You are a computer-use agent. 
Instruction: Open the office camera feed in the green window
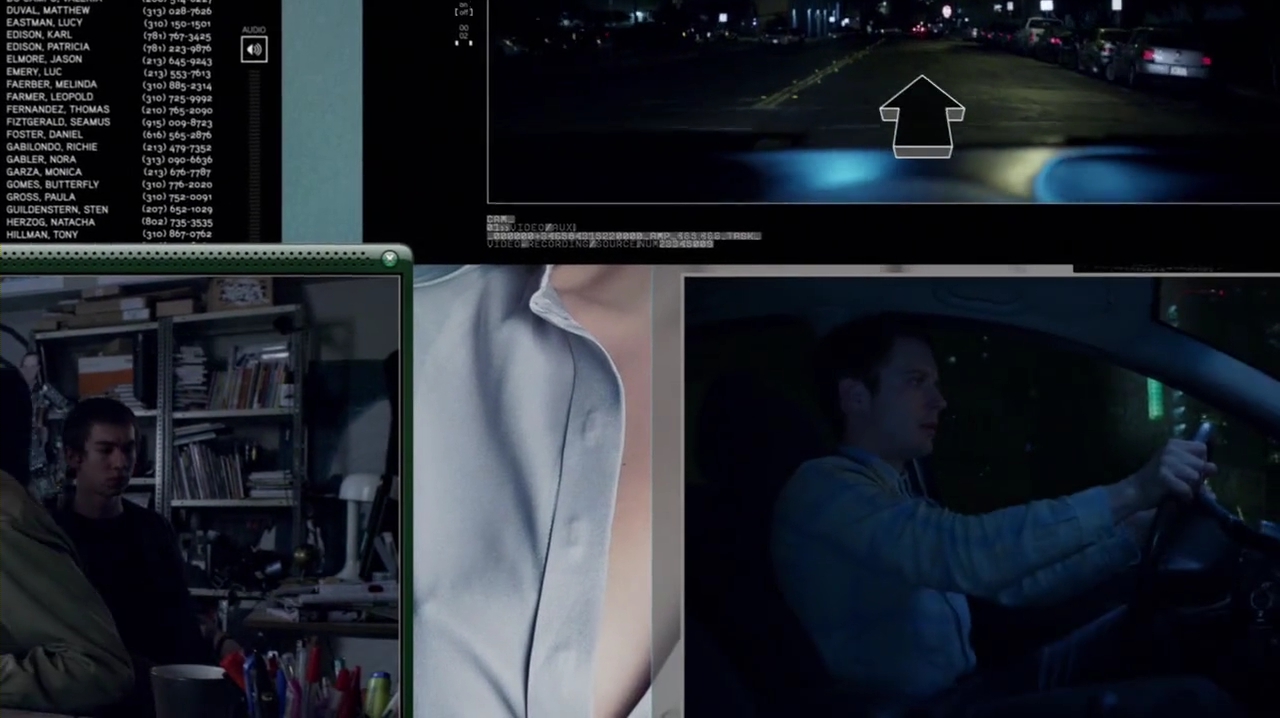point(200,497)
